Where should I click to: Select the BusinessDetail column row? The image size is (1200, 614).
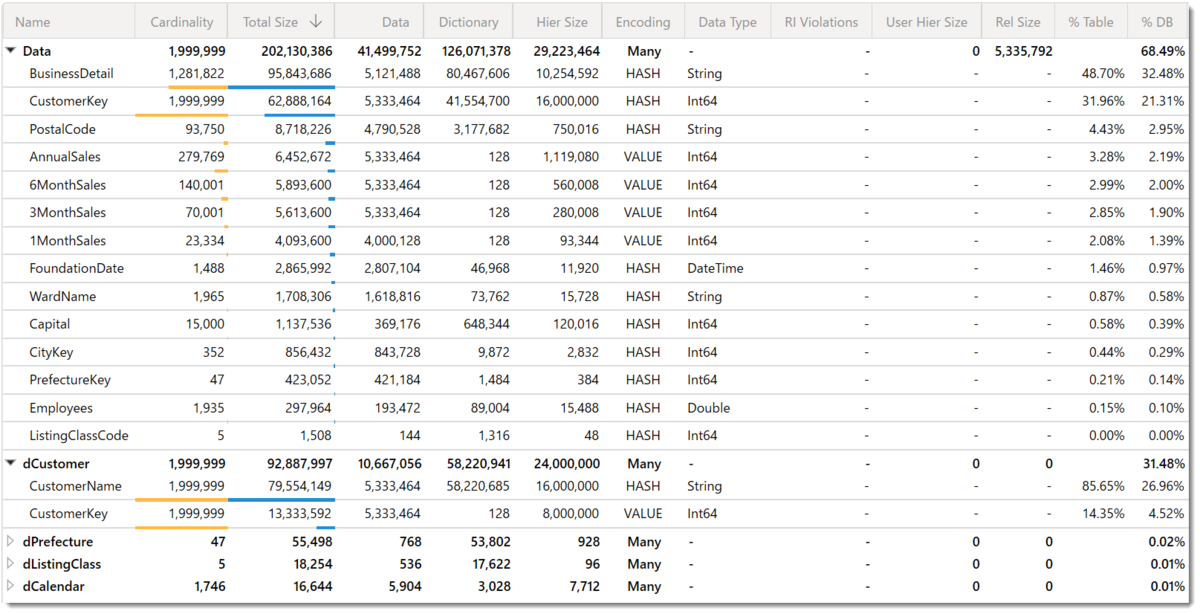pos(598,74)
